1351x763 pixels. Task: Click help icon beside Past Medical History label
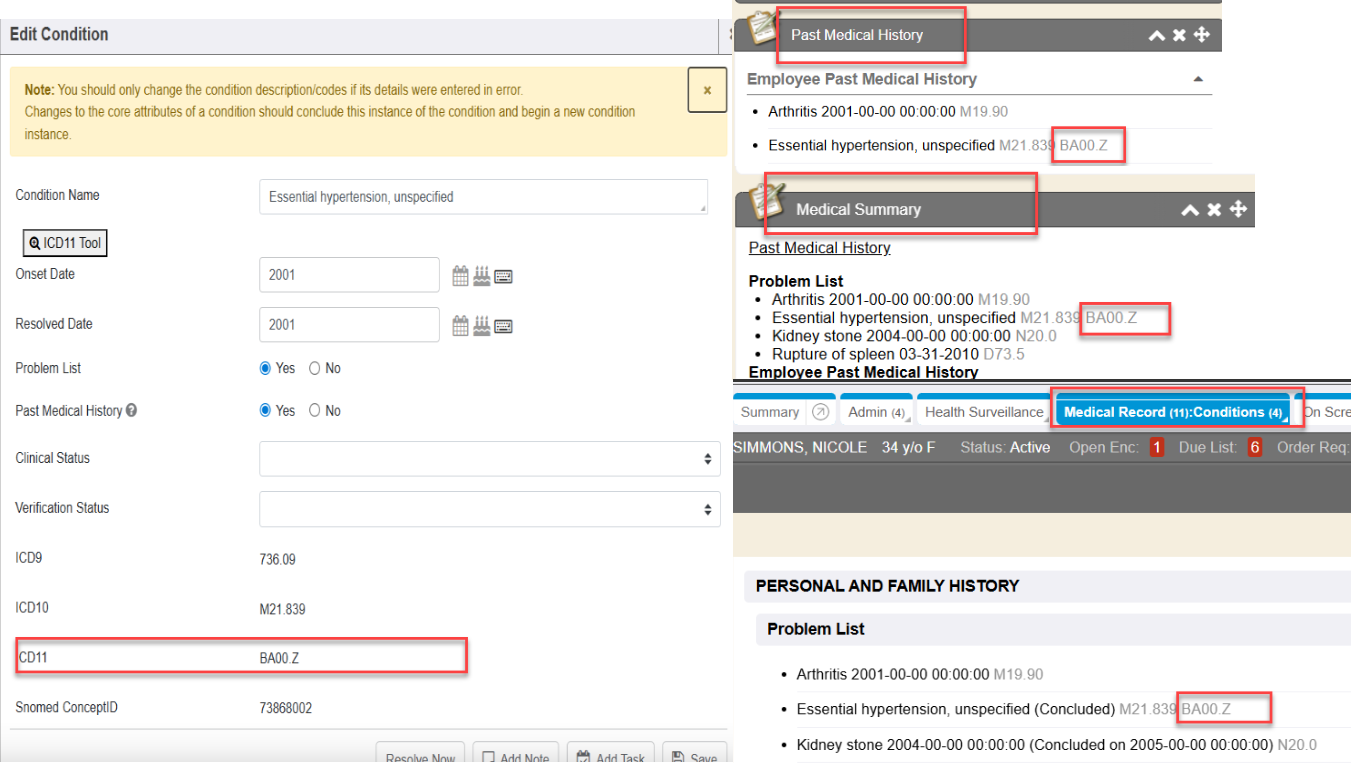coord(132,411)
